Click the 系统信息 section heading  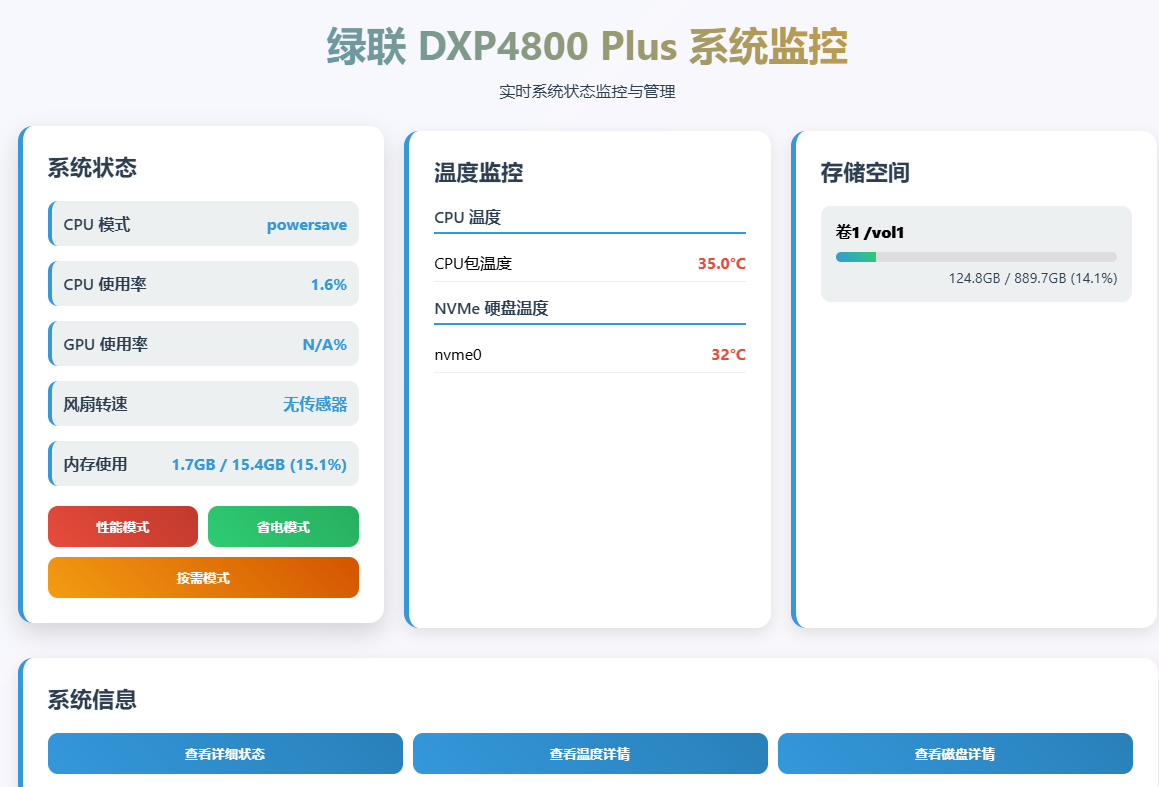pos(92,699)
